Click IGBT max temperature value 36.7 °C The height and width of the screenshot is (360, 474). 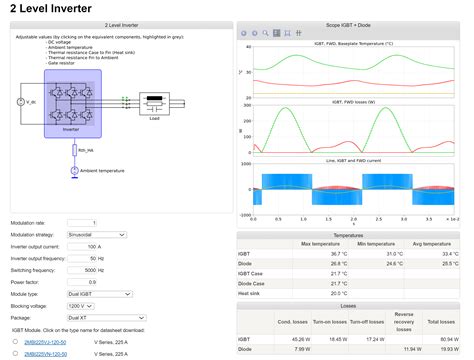pos(339,254)
